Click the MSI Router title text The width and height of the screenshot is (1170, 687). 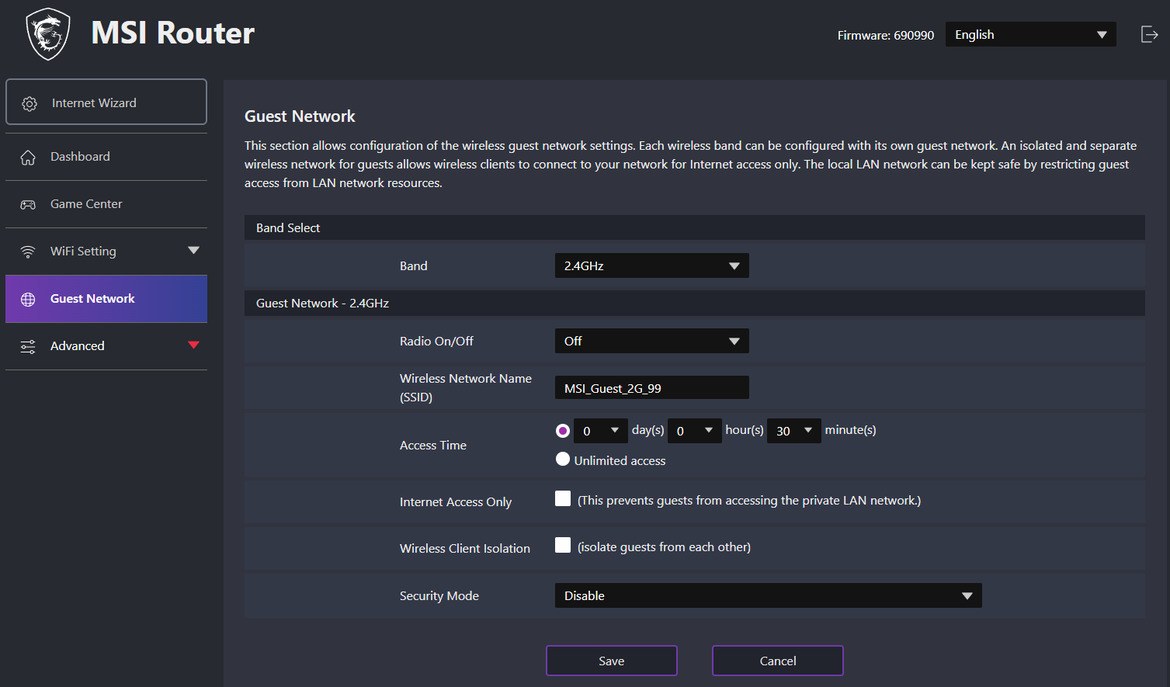(x=173, y=33)
